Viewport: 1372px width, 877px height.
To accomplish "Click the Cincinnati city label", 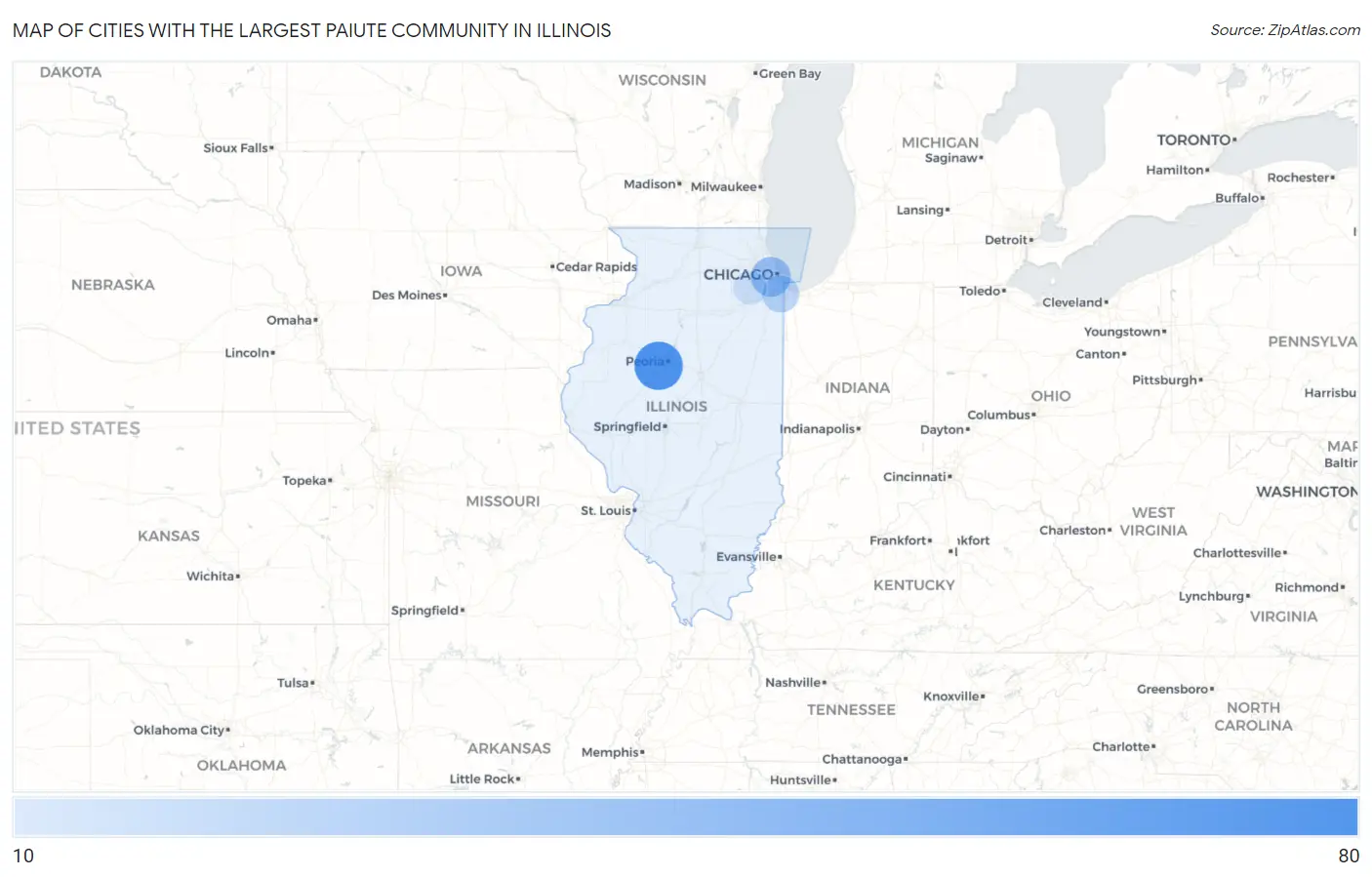I will point(917,476).
